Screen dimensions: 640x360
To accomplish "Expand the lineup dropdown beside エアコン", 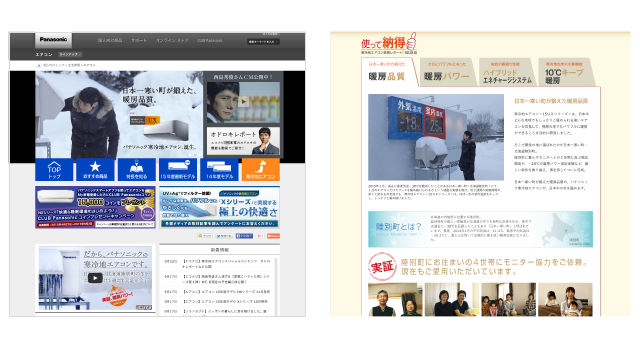I will [70, 54].
